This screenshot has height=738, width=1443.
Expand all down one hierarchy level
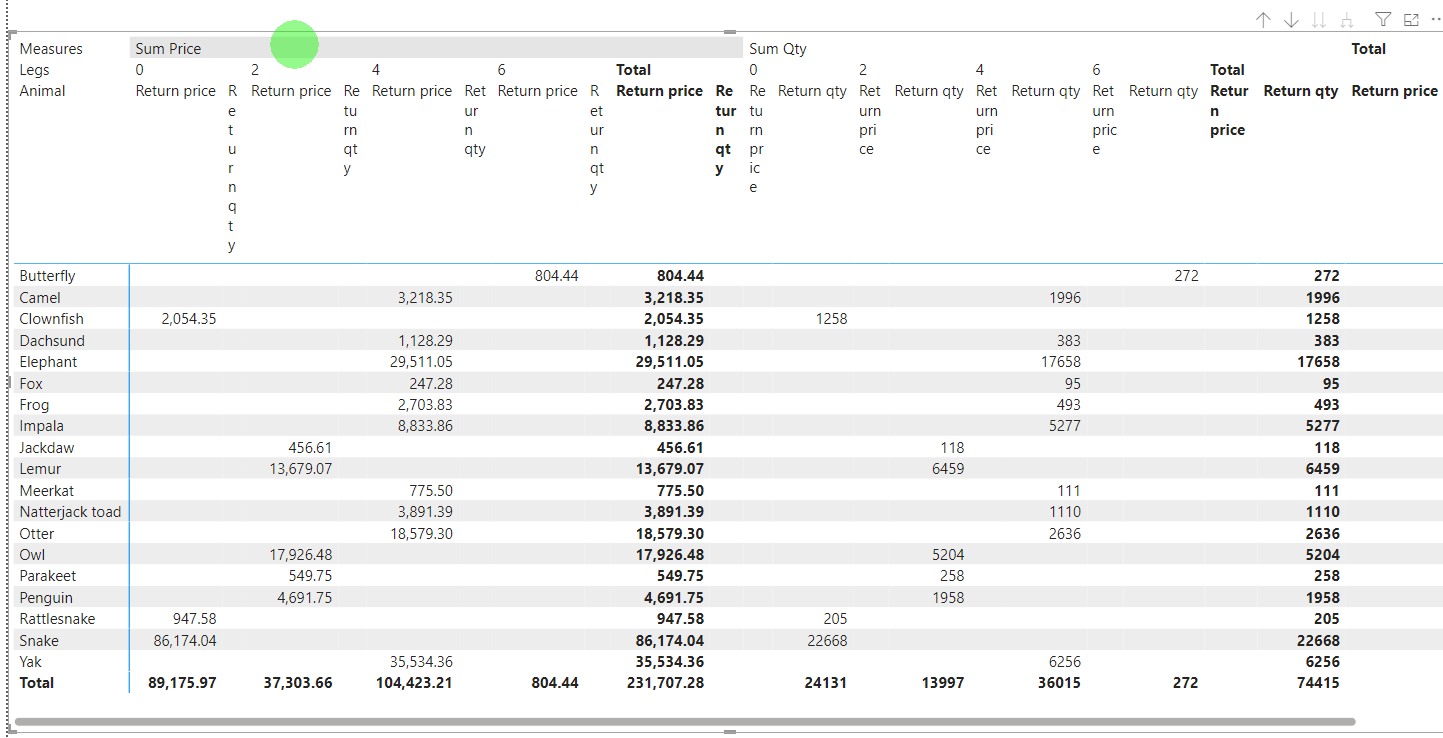pos(1347,20)
